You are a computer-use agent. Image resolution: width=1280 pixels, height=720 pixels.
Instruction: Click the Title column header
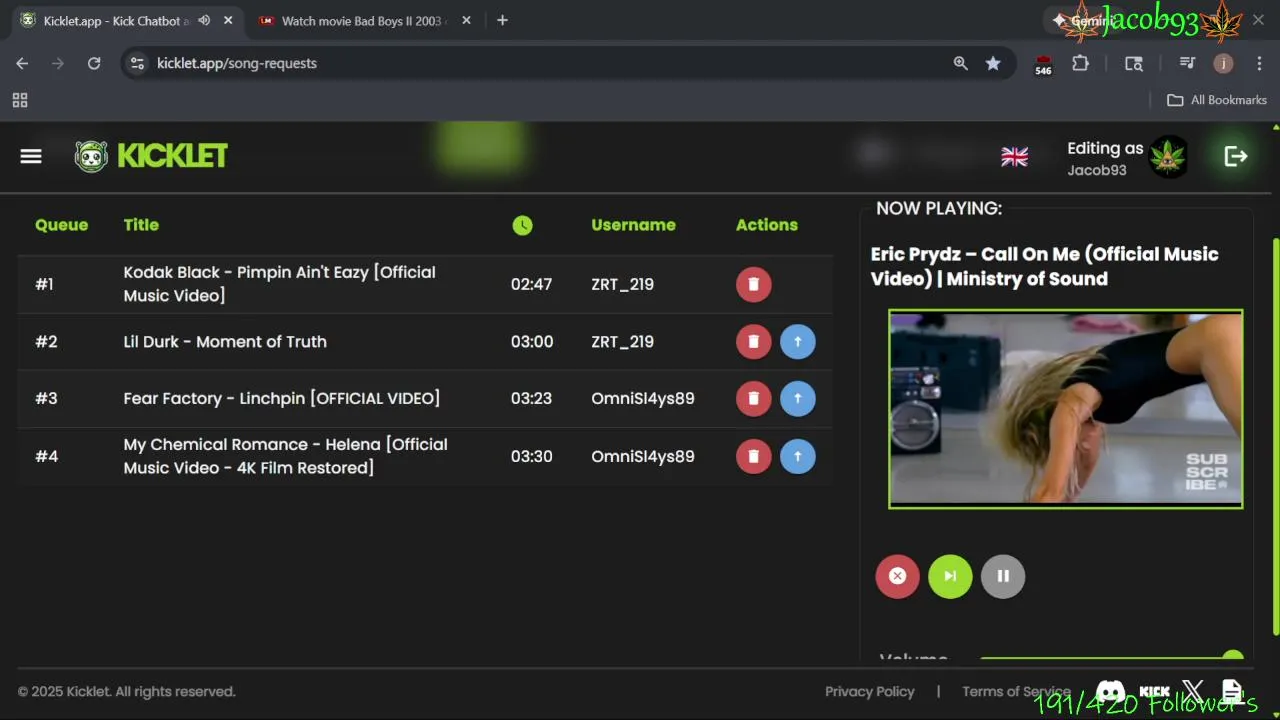141,225
